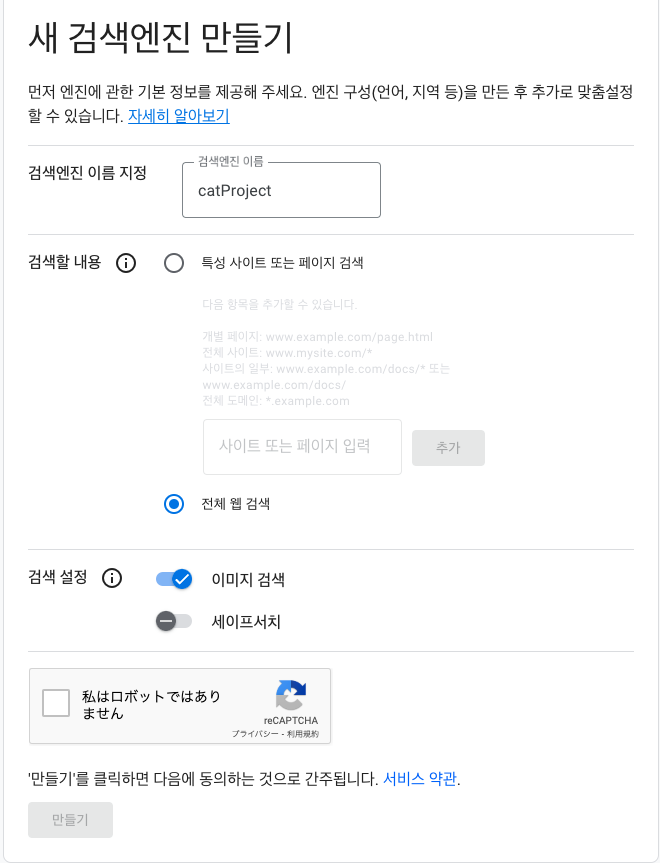Open the 서비스 약관 link
This screenshot has width=660, height=863.
419,779
